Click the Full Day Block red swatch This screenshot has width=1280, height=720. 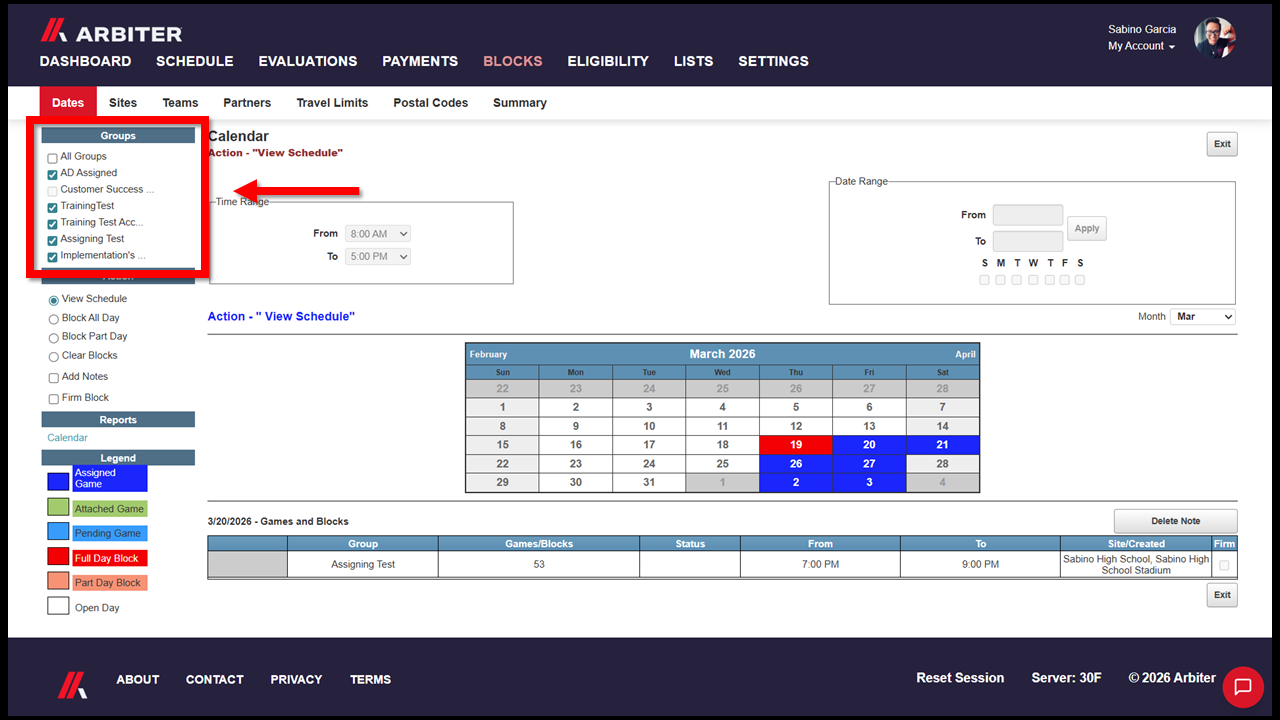58,558
